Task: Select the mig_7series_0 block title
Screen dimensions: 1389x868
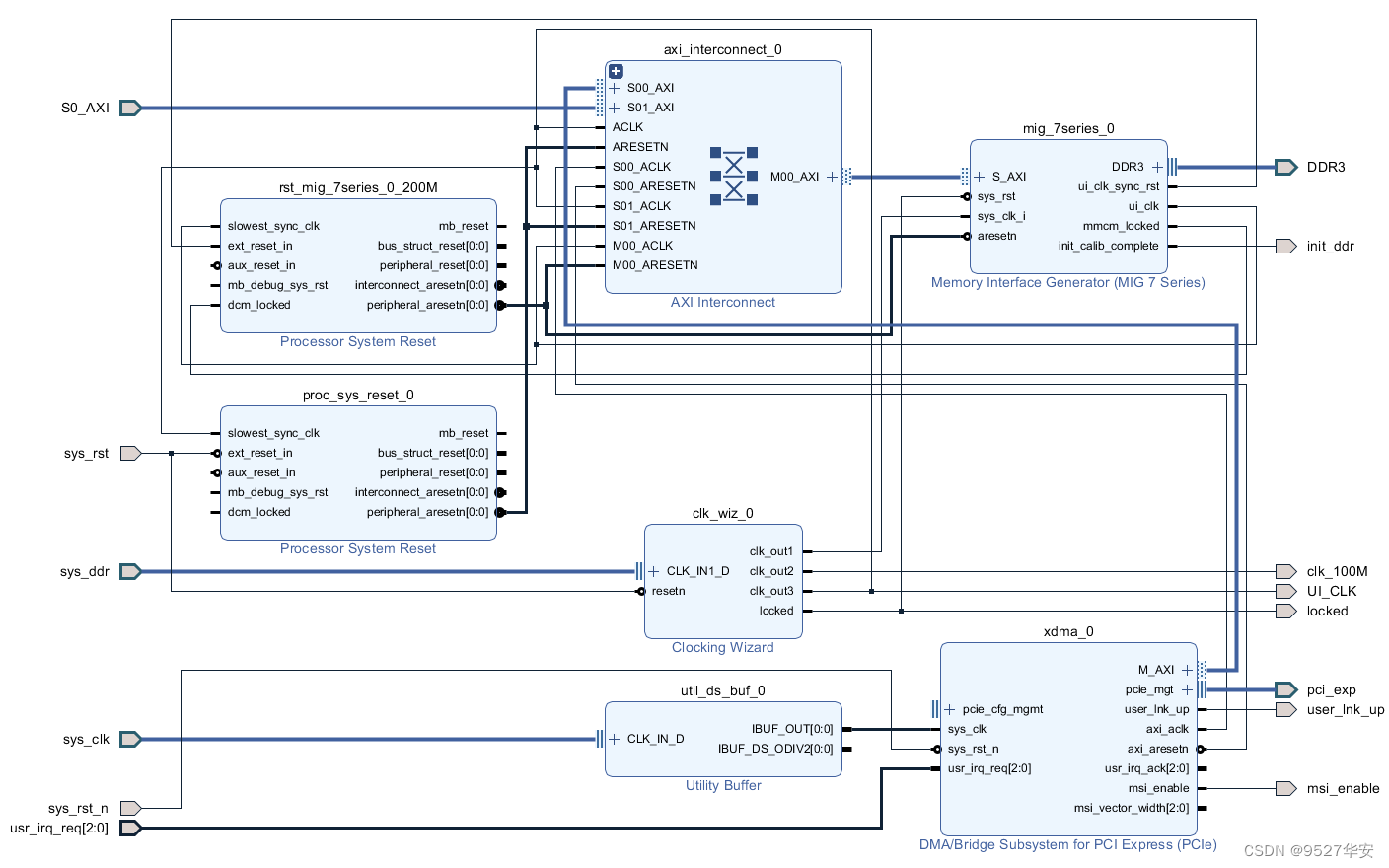Action: [1068, 128]
